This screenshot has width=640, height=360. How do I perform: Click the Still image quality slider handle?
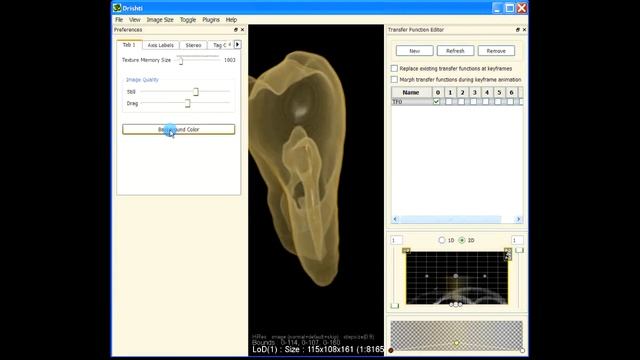coord(196,92)
